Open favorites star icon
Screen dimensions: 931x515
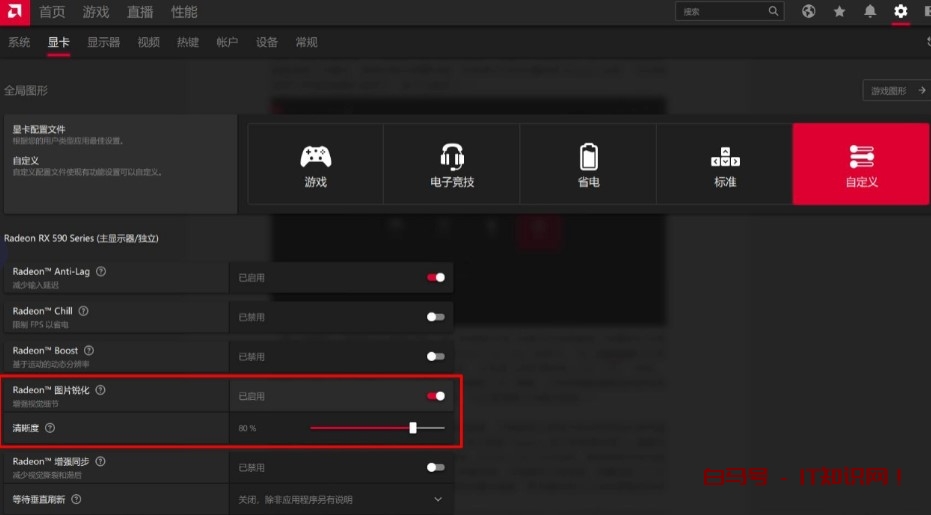(839, 11)
